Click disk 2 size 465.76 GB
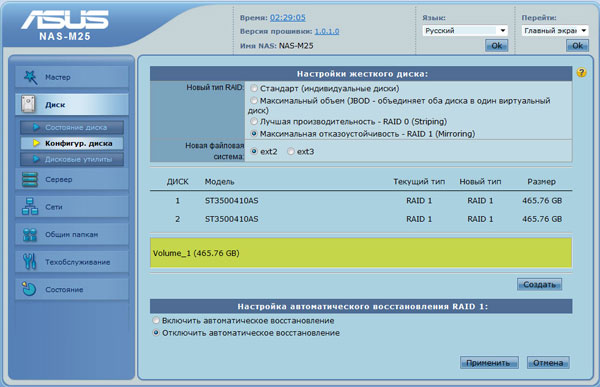 pos(542,219)
